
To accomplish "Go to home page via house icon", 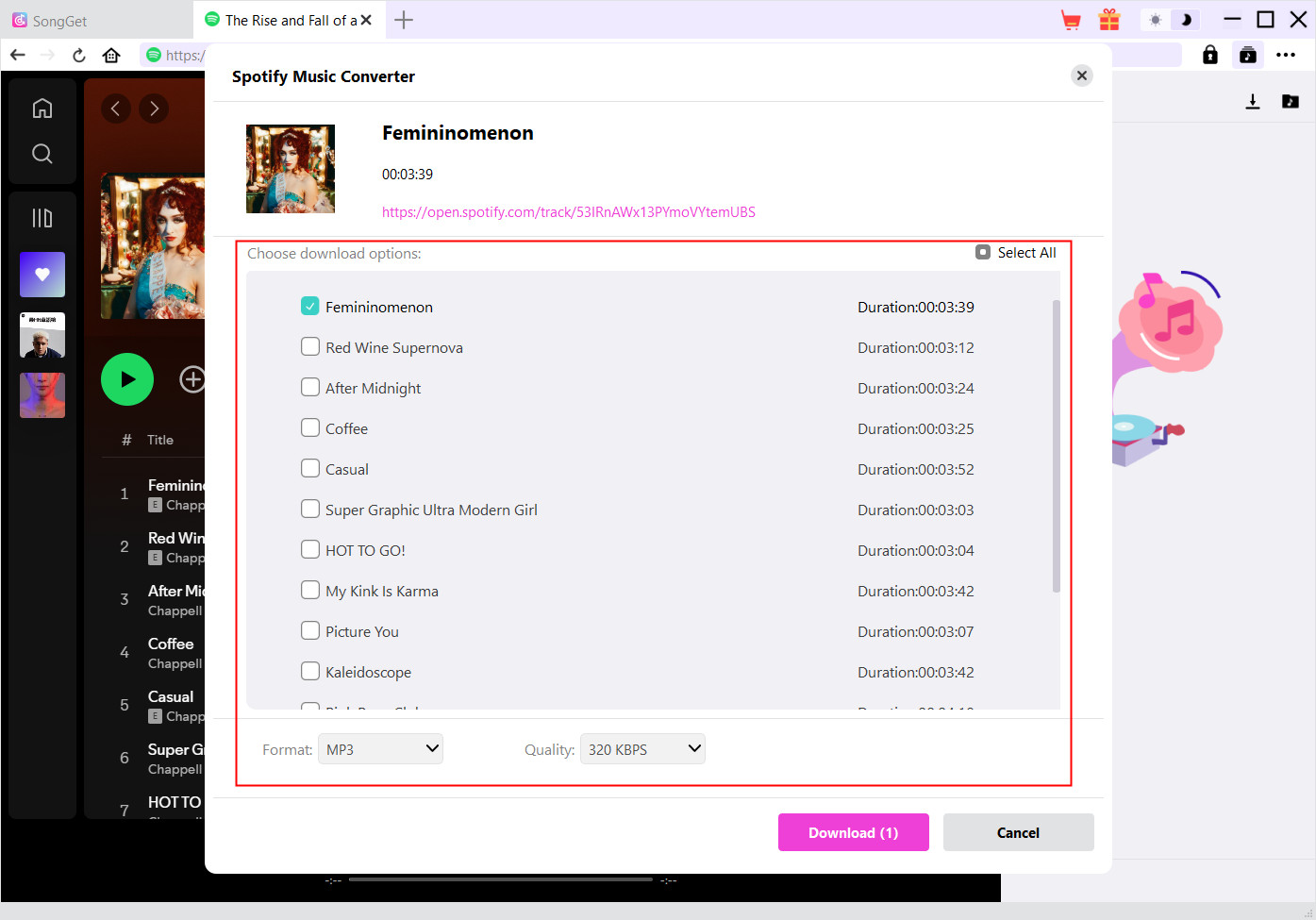I will (111, 55).
